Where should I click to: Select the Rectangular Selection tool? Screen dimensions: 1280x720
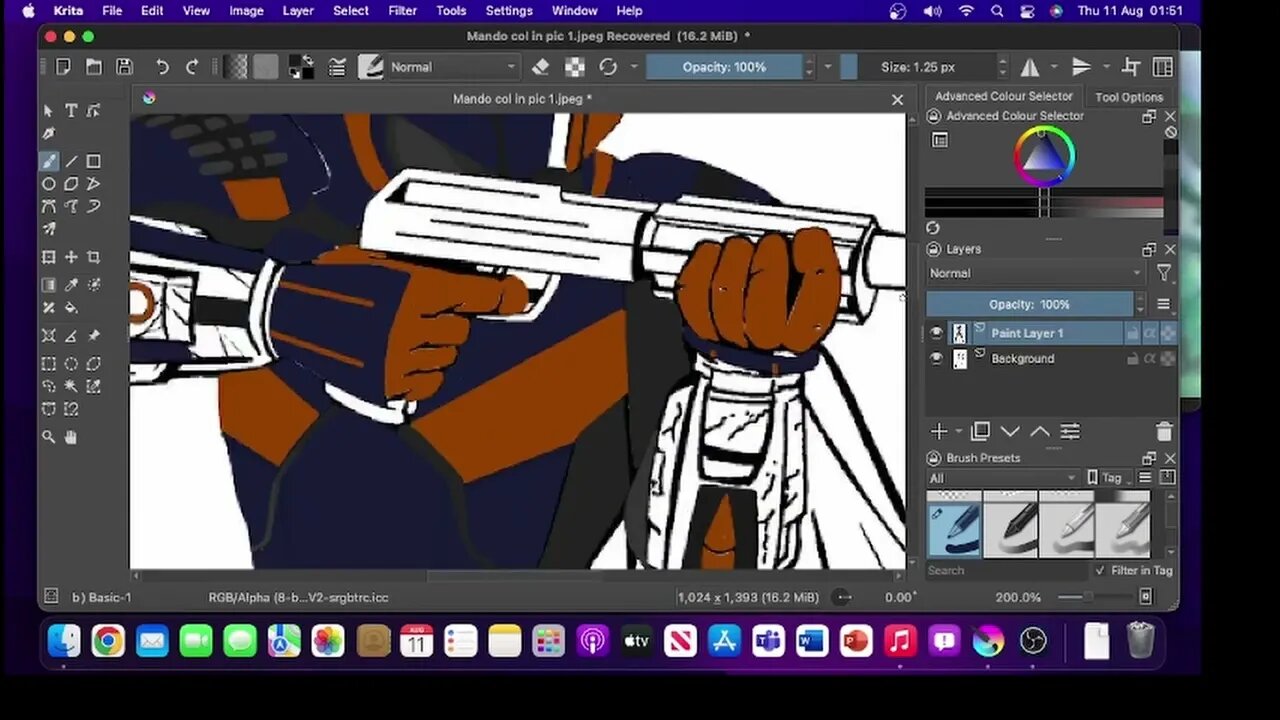click(x=48, y=364)
